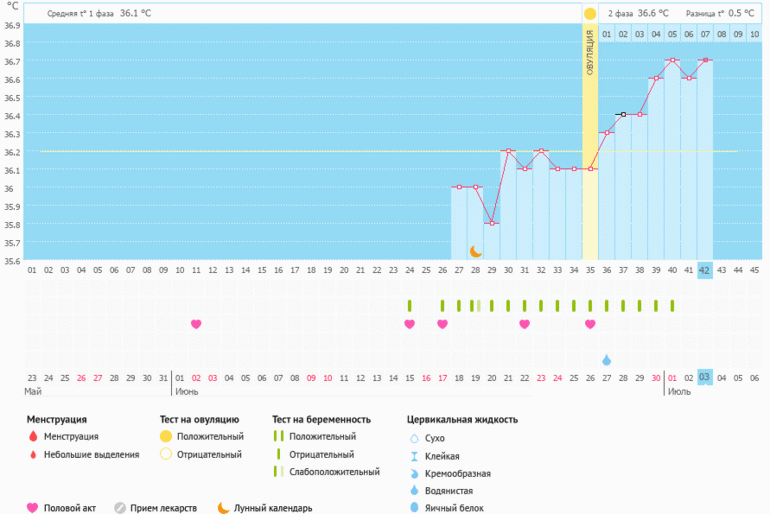Click the Слабоположительный legend label
770x514 pixels.
click(333, 471)
